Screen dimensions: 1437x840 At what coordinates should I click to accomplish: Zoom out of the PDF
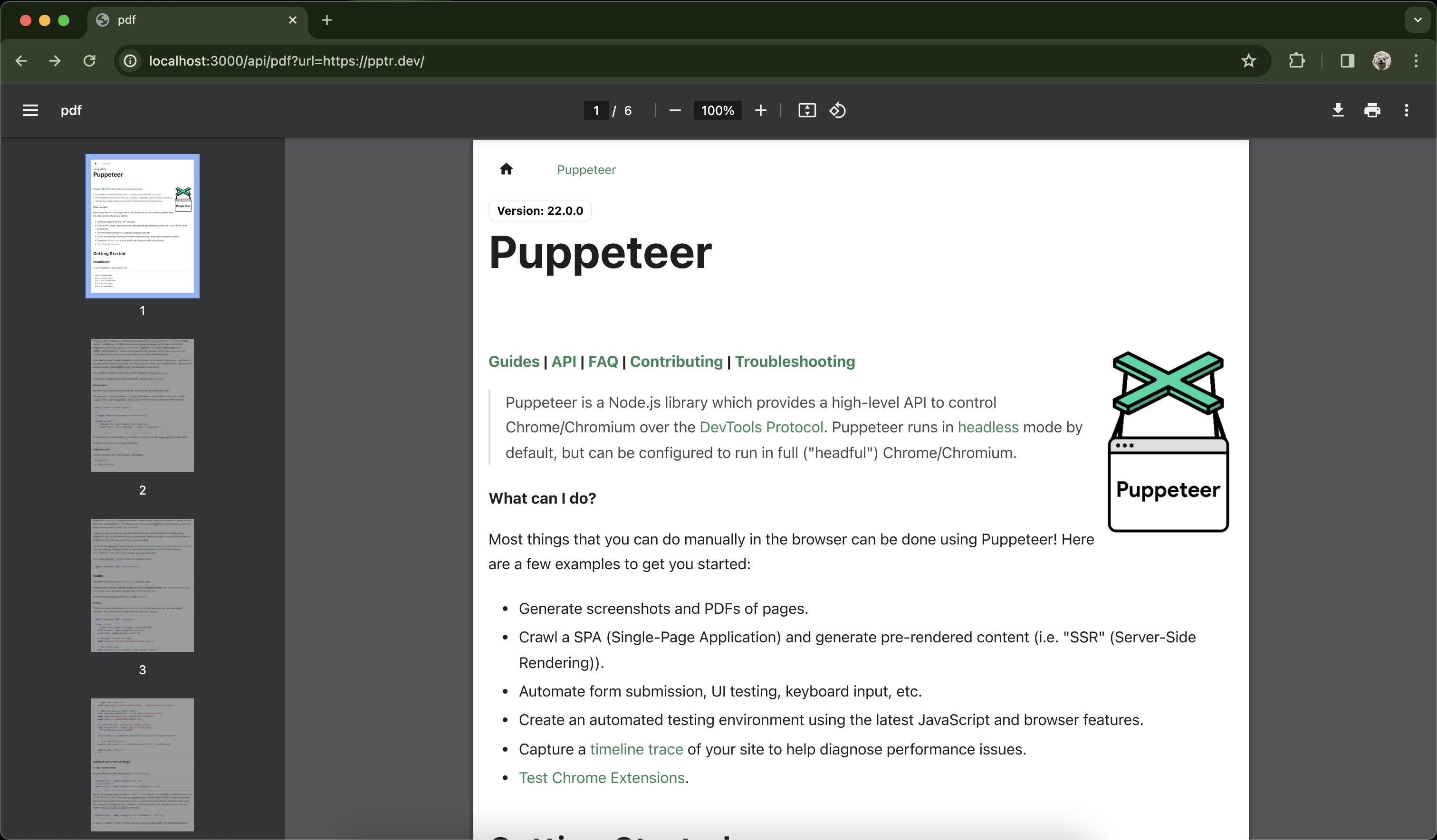pos(675,110)
